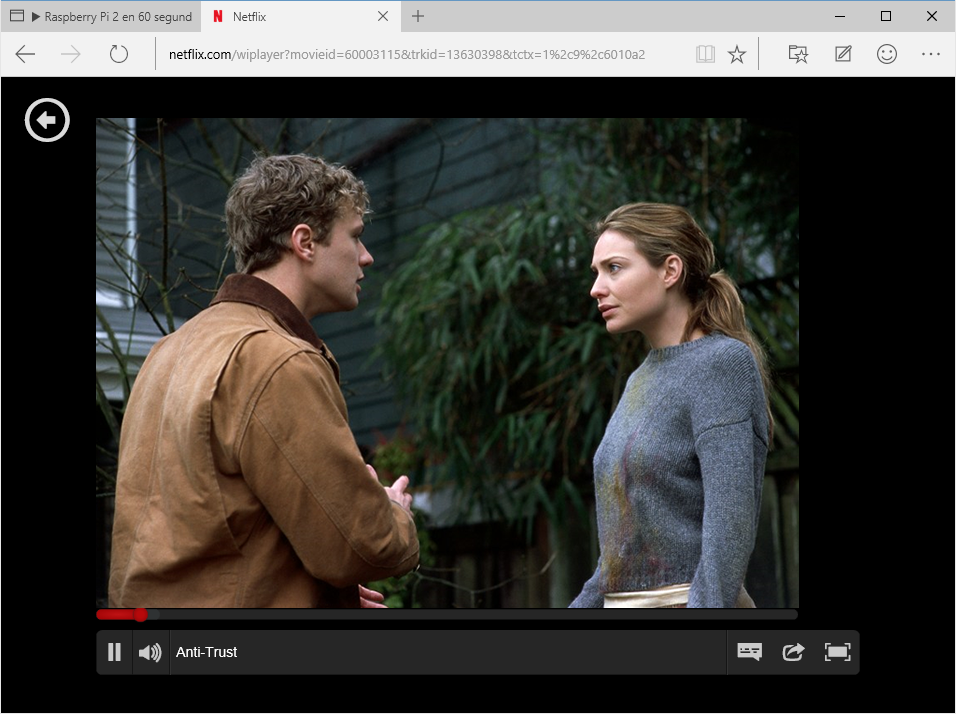This screenshot has width=956, height=714.
Task: Share this movie with the arrow icon
Action: pos(793,652)
